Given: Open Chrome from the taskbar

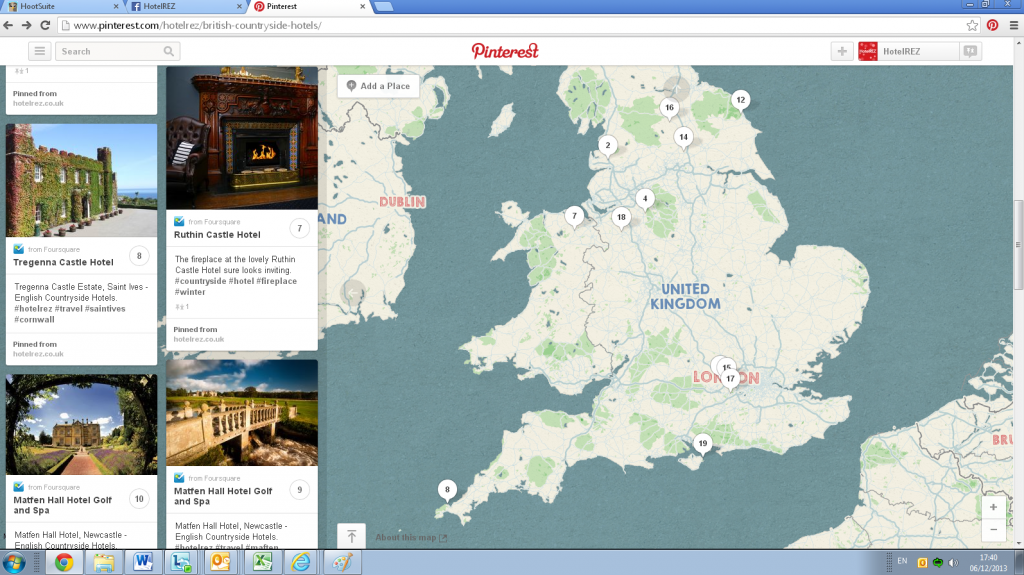Looking at the screenshot, I should tap(63, 563).
